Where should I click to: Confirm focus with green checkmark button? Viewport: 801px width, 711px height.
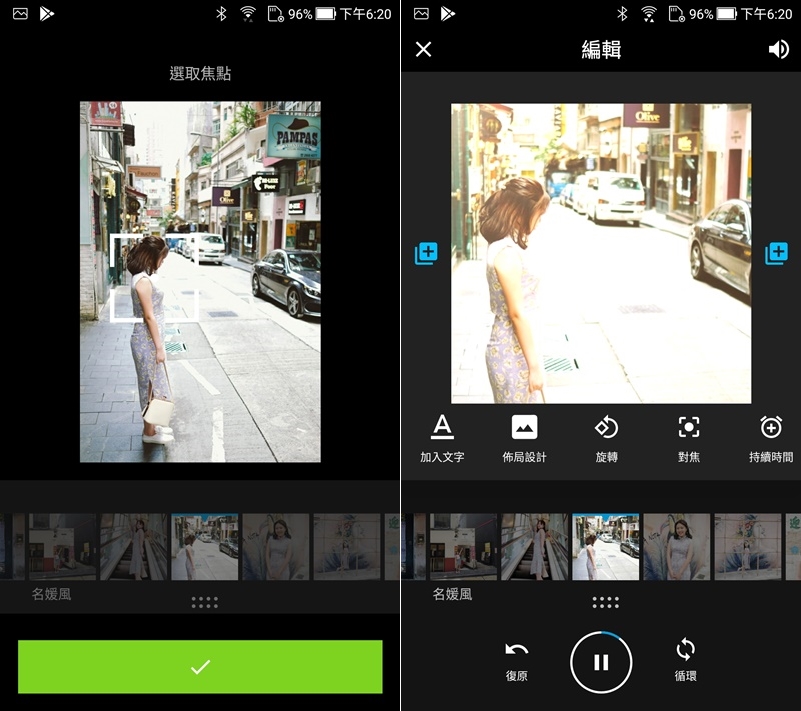click(x=200, y=666)
